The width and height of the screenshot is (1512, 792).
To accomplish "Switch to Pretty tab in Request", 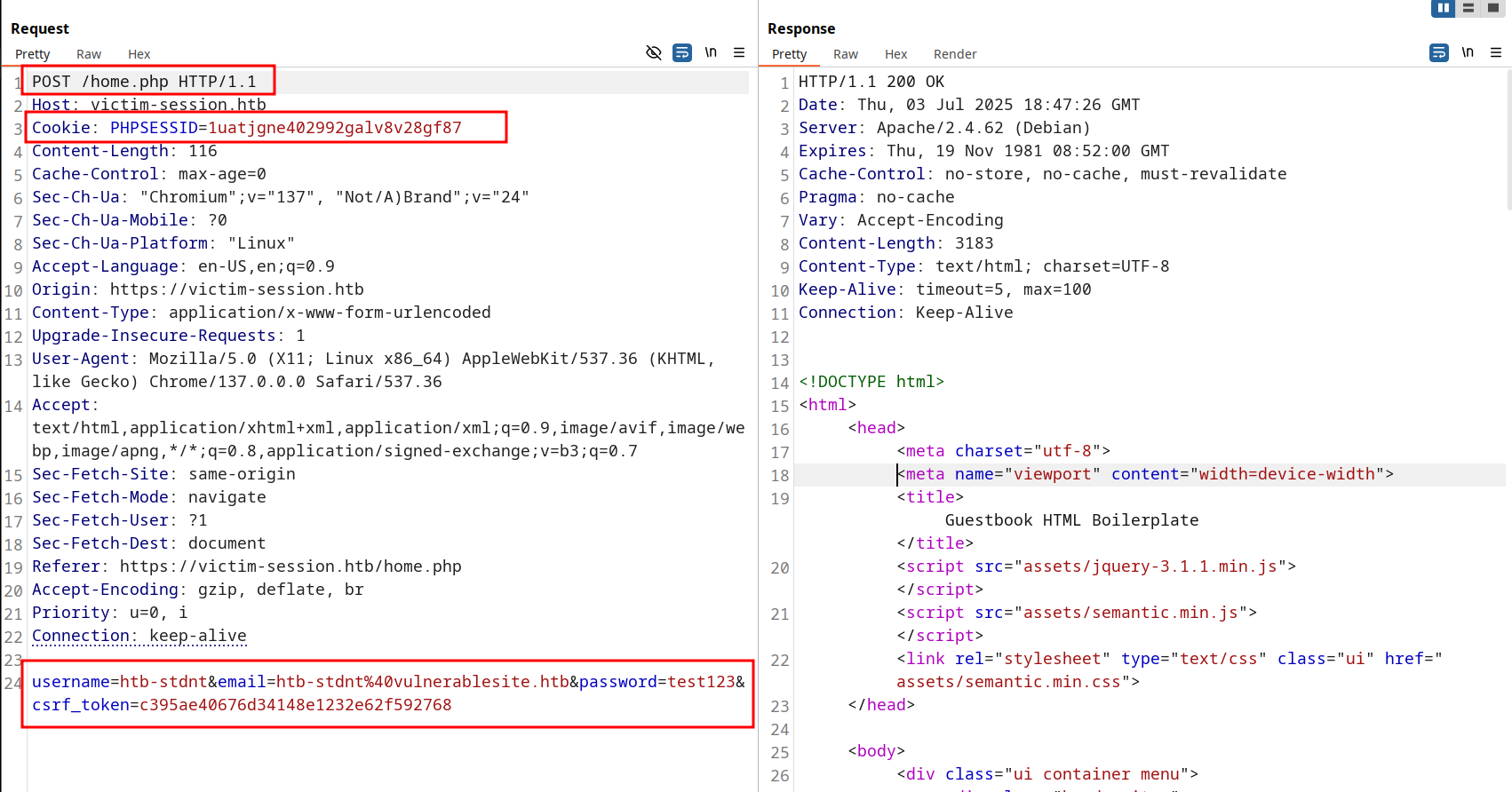I will [x=33, y=54].
